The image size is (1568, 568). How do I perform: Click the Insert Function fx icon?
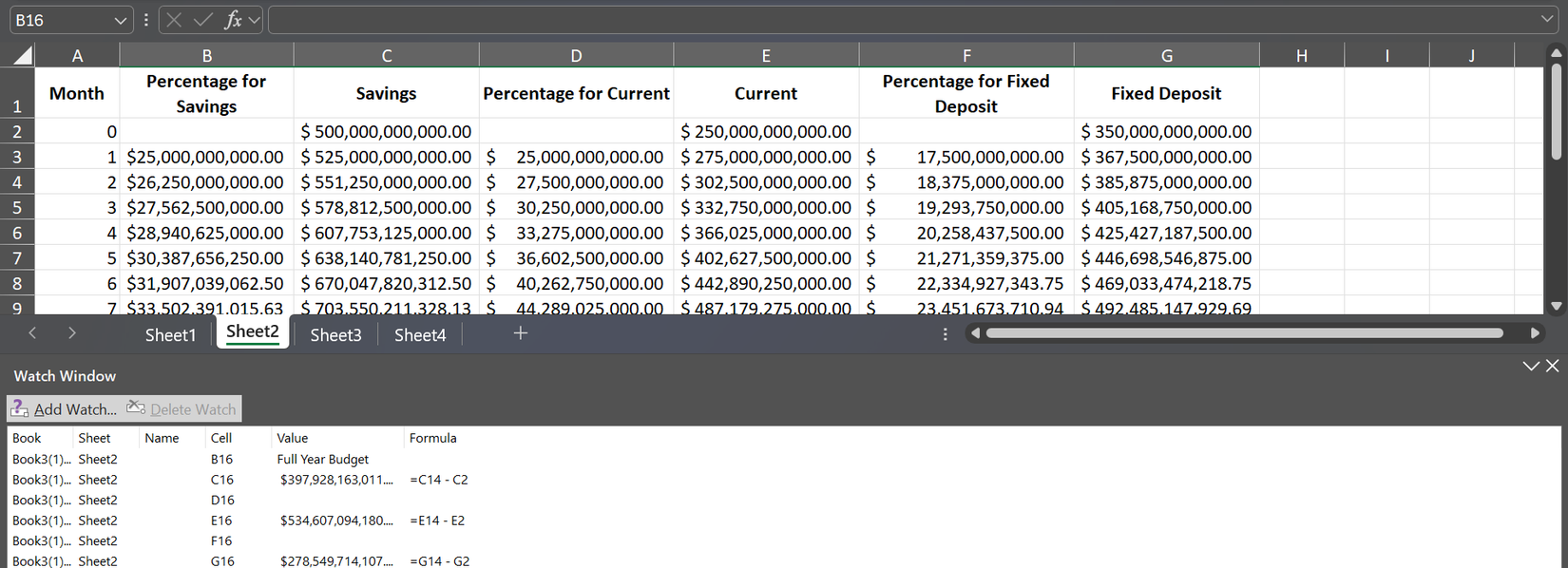(232, 20)
